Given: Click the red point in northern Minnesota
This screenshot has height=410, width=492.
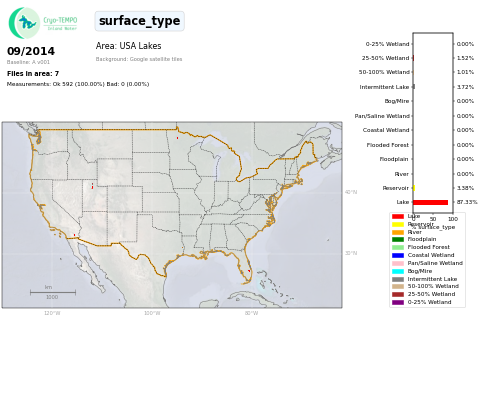Looking at the screenshot, I should pos(177,138).
